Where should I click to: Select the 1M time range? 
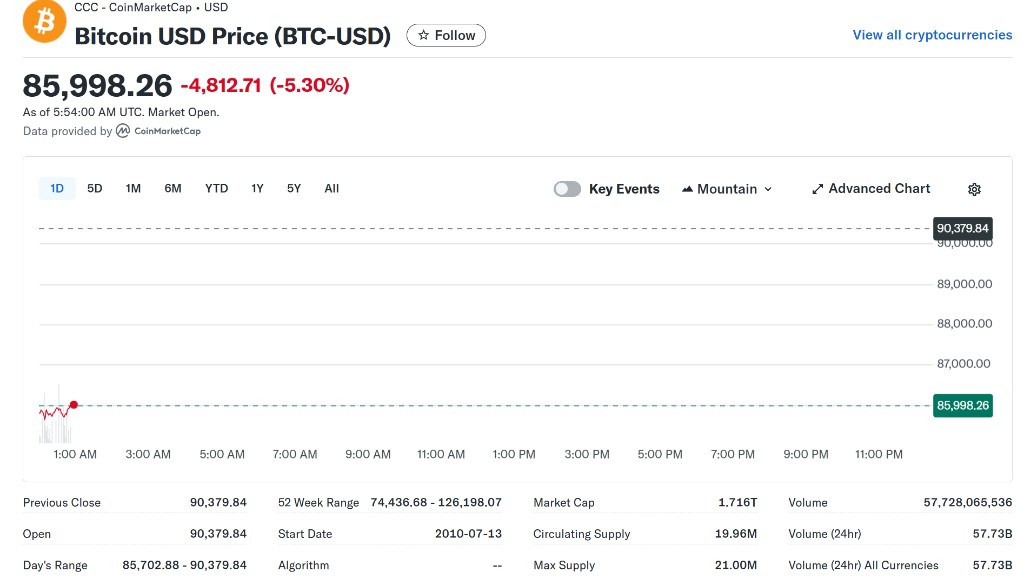tap(133, 188)
